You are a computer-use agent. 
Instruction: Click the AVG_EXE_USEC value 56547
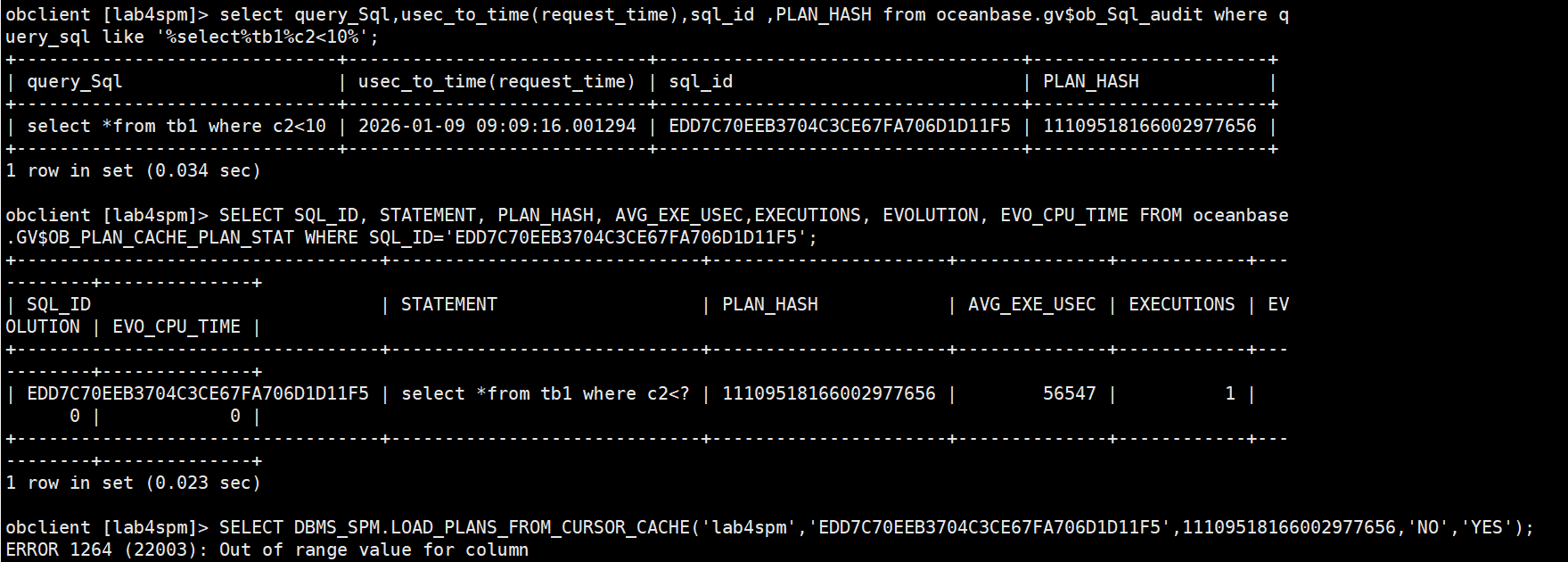(1069, 394)
